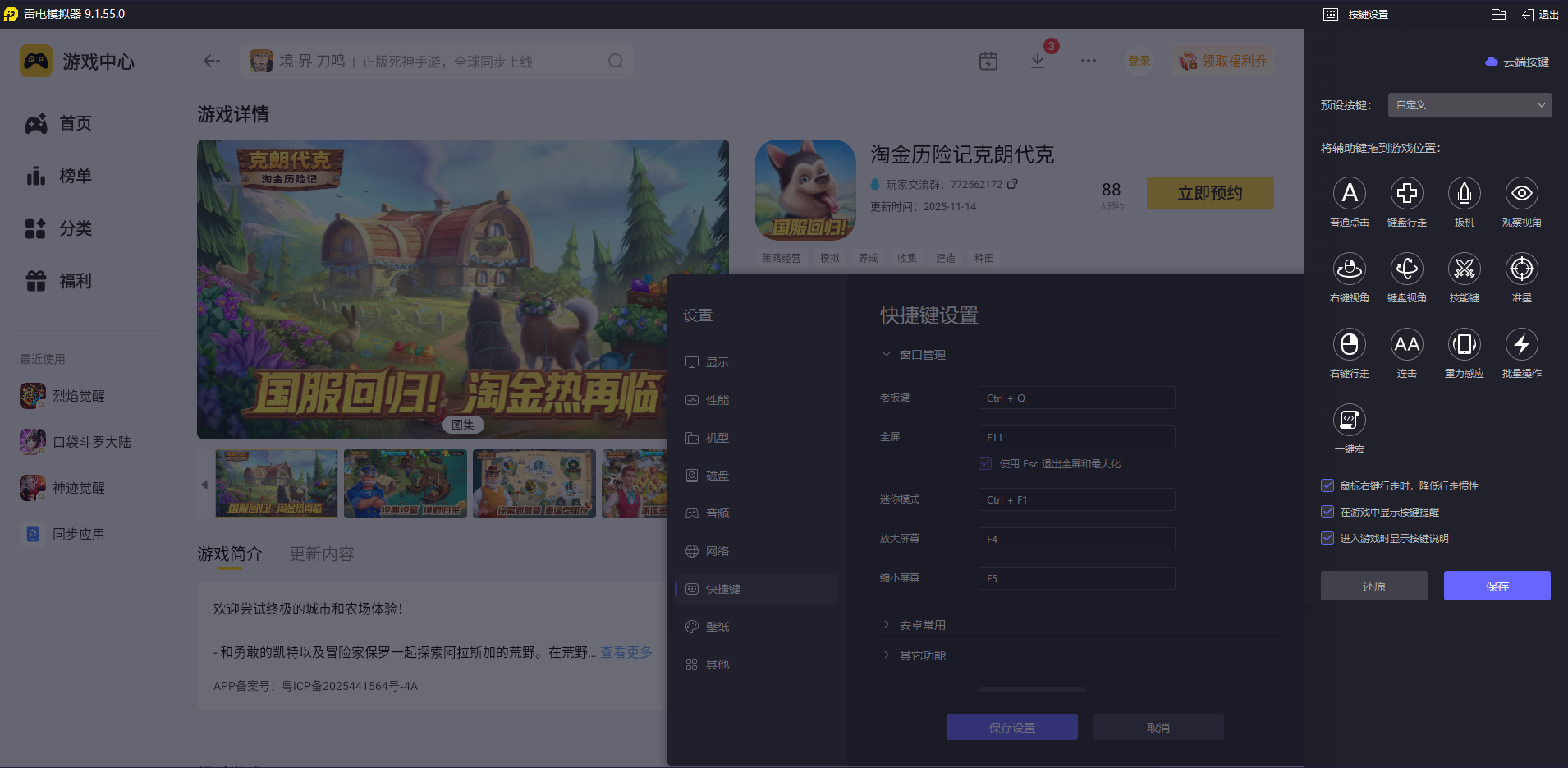Click the 立即预约 pre-register button
The height and width of the screenshot is (768, 1568).
(1209, 192)
